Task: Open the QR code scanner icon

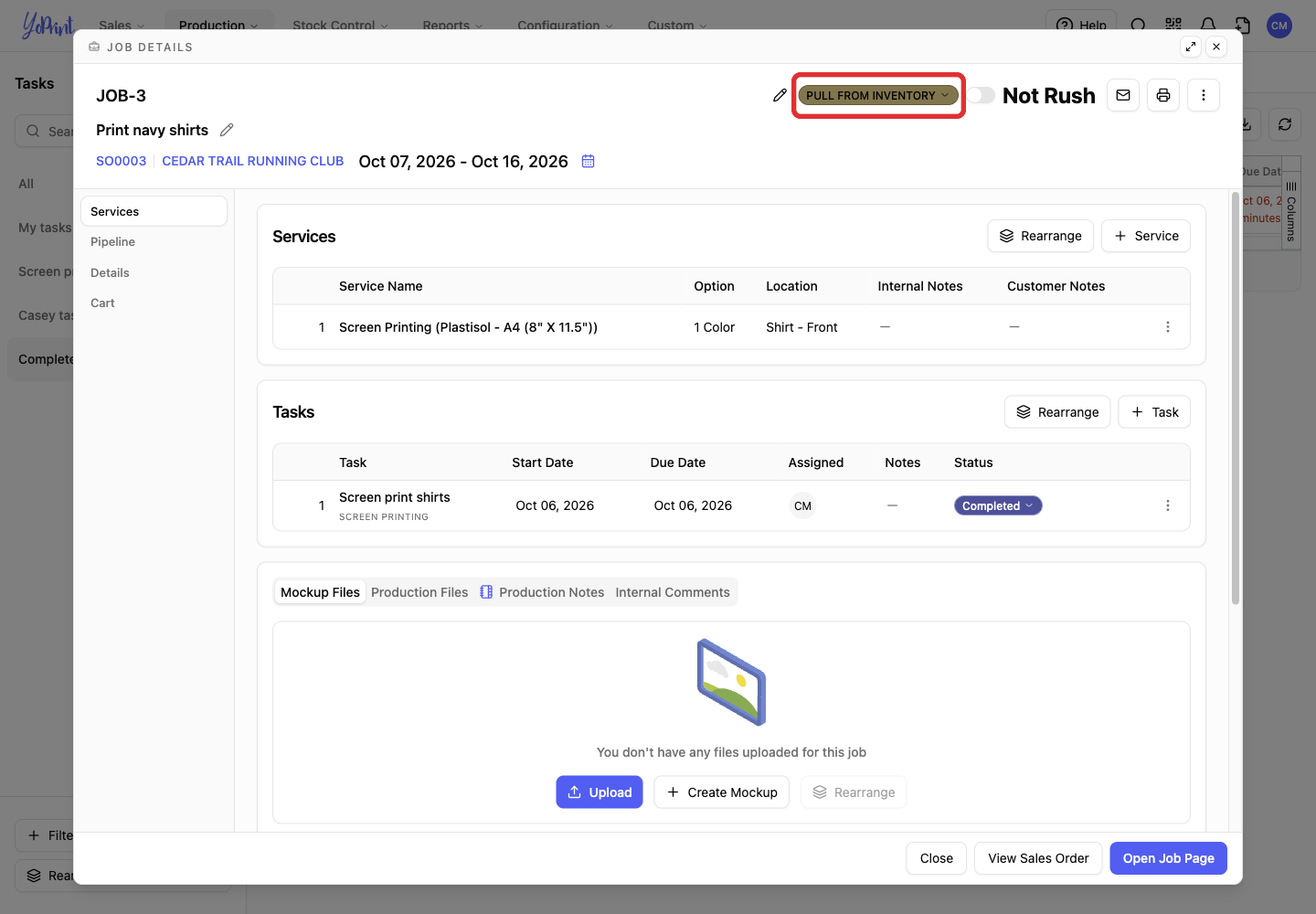Action: coord(1173,26)
